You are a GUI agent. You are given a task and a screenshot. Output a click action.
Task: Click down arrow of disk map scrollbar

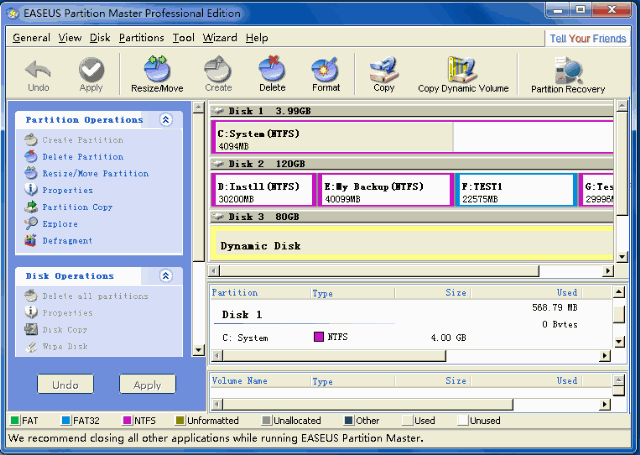[x=622, y=257]
